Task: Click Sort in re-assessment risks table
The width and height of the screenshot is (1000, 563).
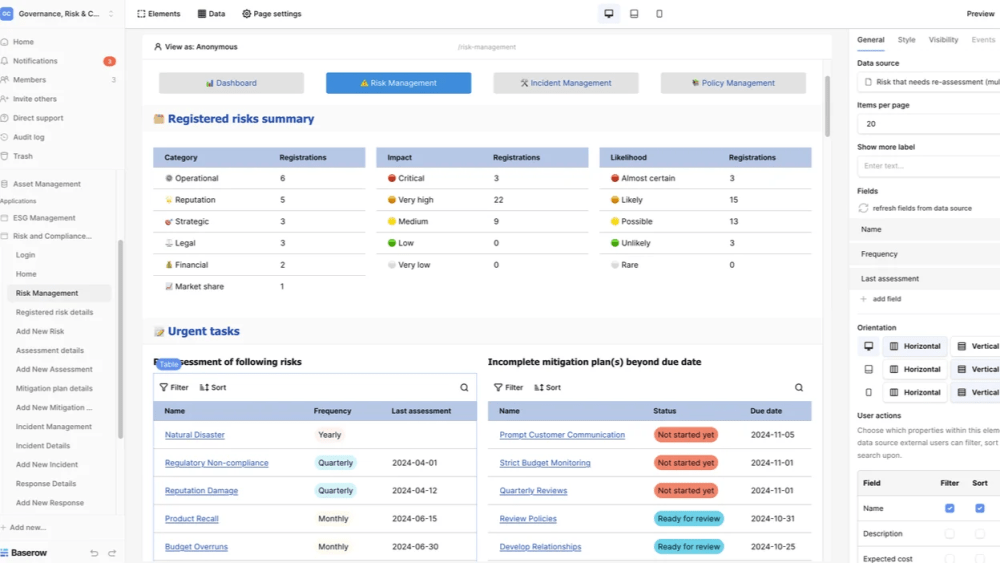Action: pyautogui.click(x=213, y=388)
